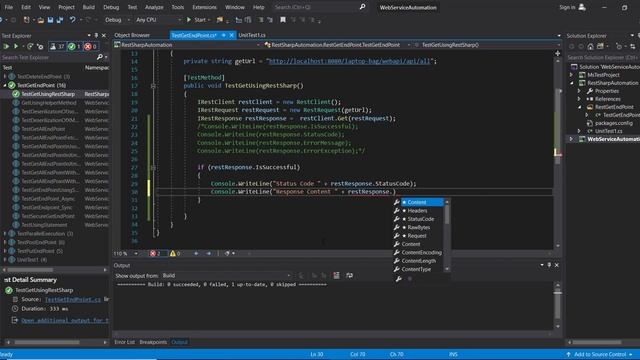Viewport: 640px width, 360px height.
Task: Toggle the passed tests filter badge
Action: (74, 47)
